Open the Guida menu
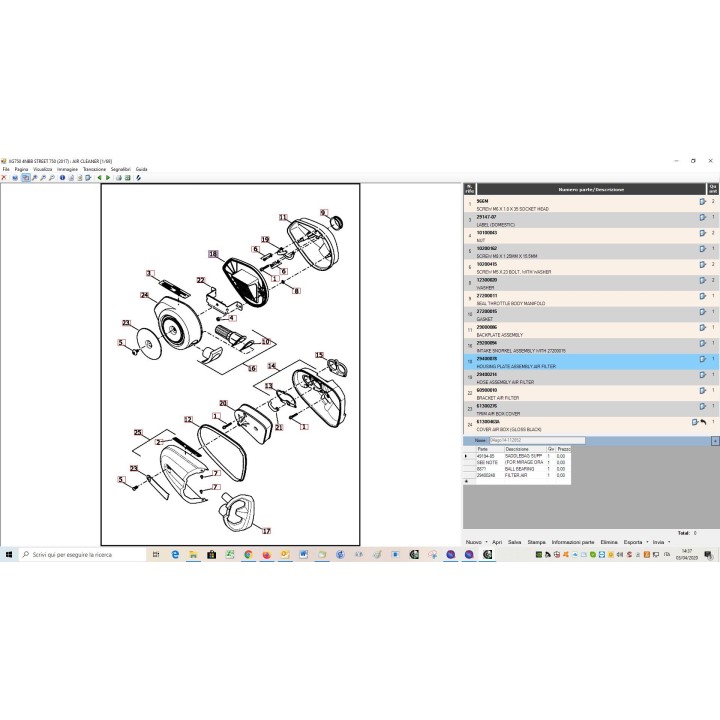Viewport: 720px width, 720px height. [141, 169]
